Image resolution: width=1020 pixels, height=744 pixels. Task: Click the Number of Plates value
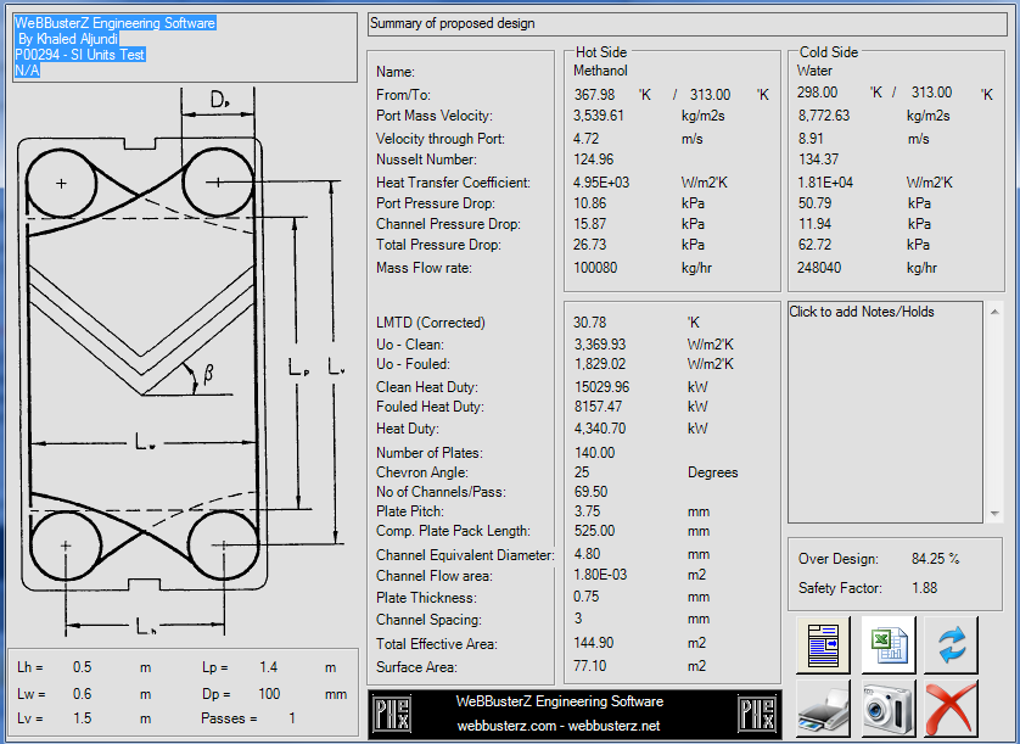pos(594,452)
